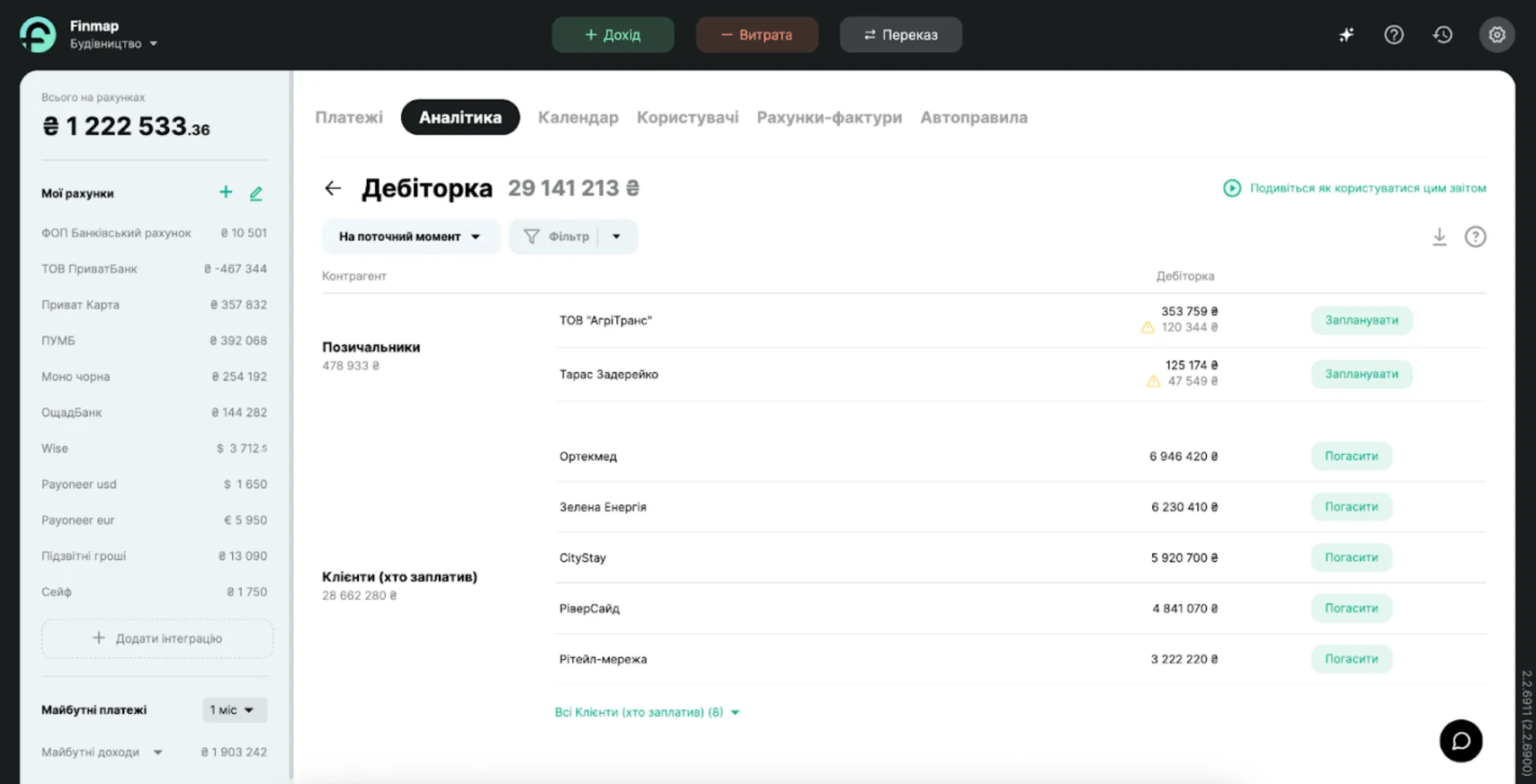1536x784 pixels.
Task: Click contractor Тарас Задерейко
Action: [609, 374]
